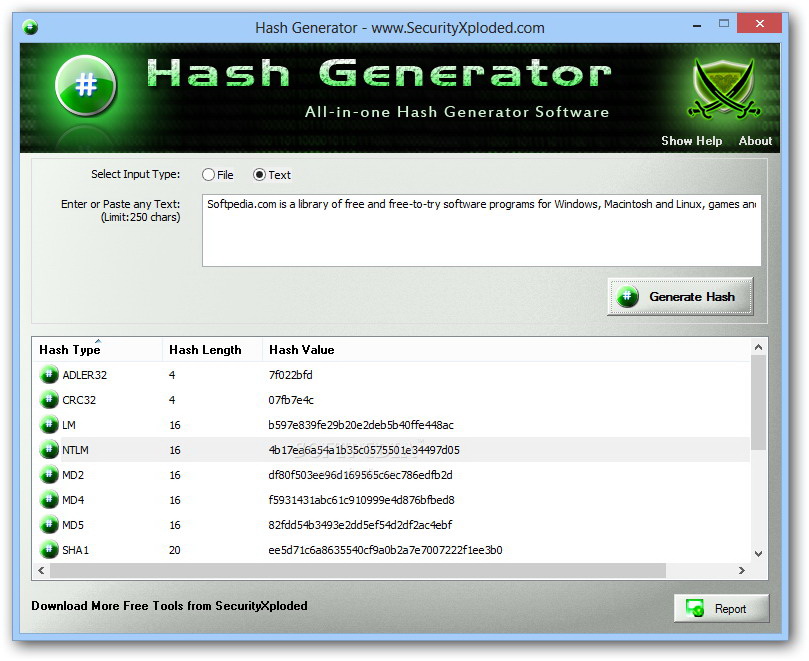Click MD5 hash value starting 82fdd54b
This screenshot has width=809, height=661.
click(360, 525)
